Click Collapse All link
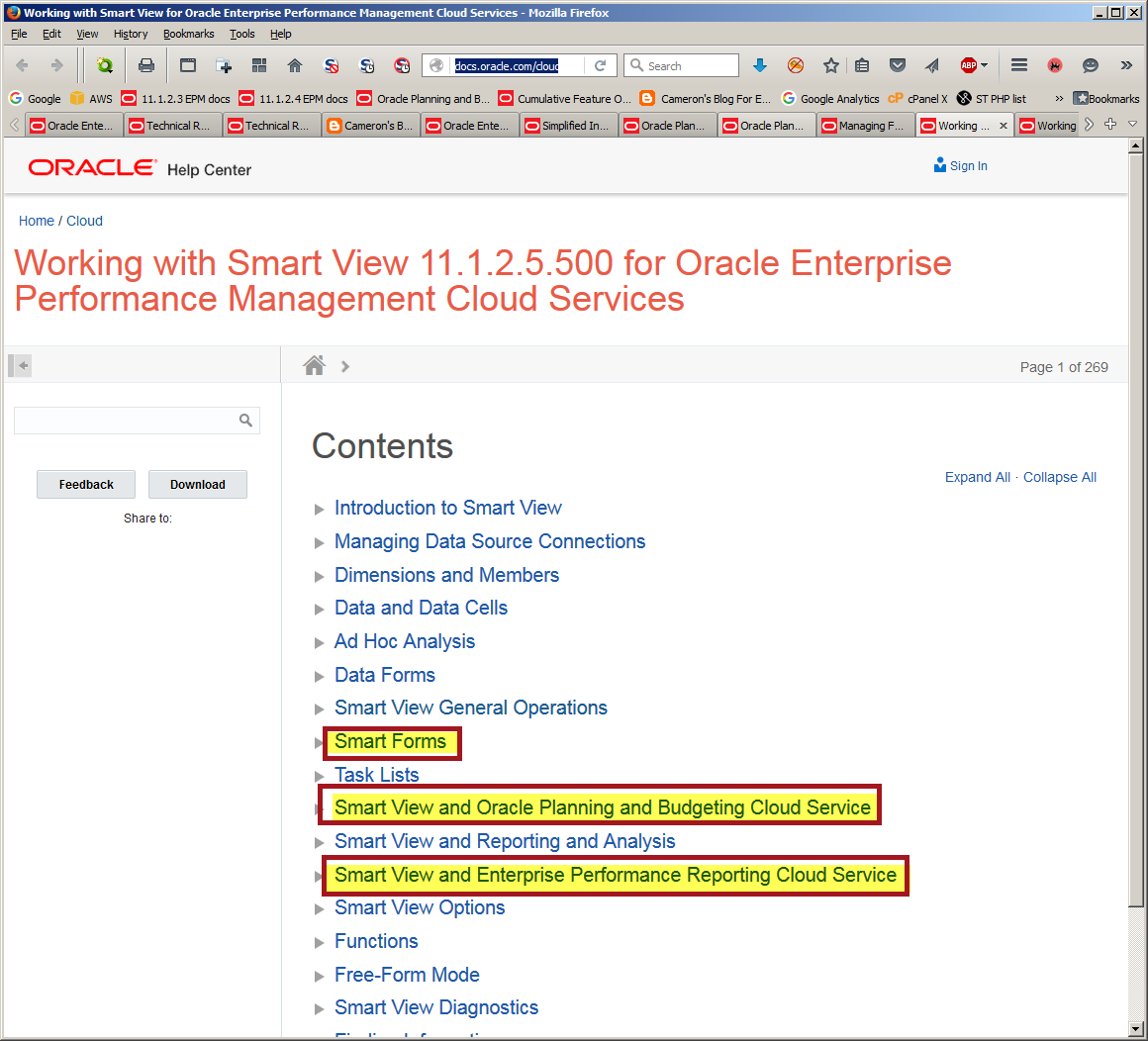1148x1041 pixels. pos(1059,477)
